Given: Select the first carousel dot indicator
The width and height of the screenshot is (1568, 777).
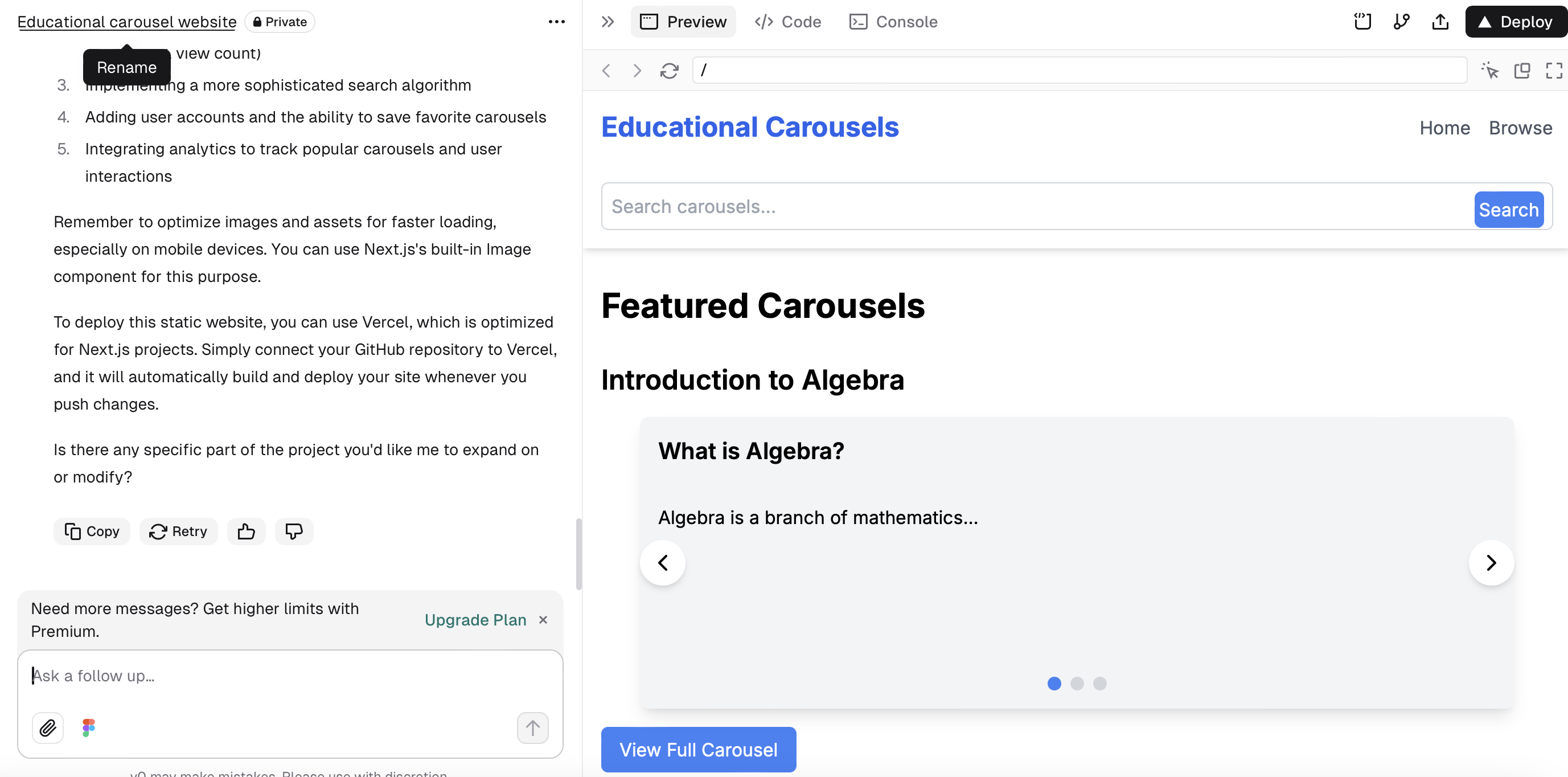Looking at the screenshot, I should (1054, 683).
